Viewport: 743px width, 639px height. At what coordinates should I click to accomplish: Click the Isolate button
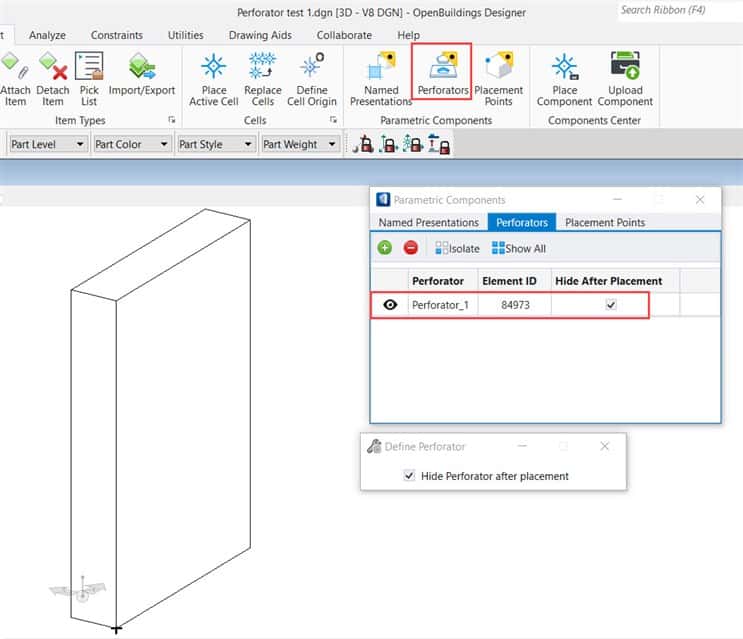457,248
